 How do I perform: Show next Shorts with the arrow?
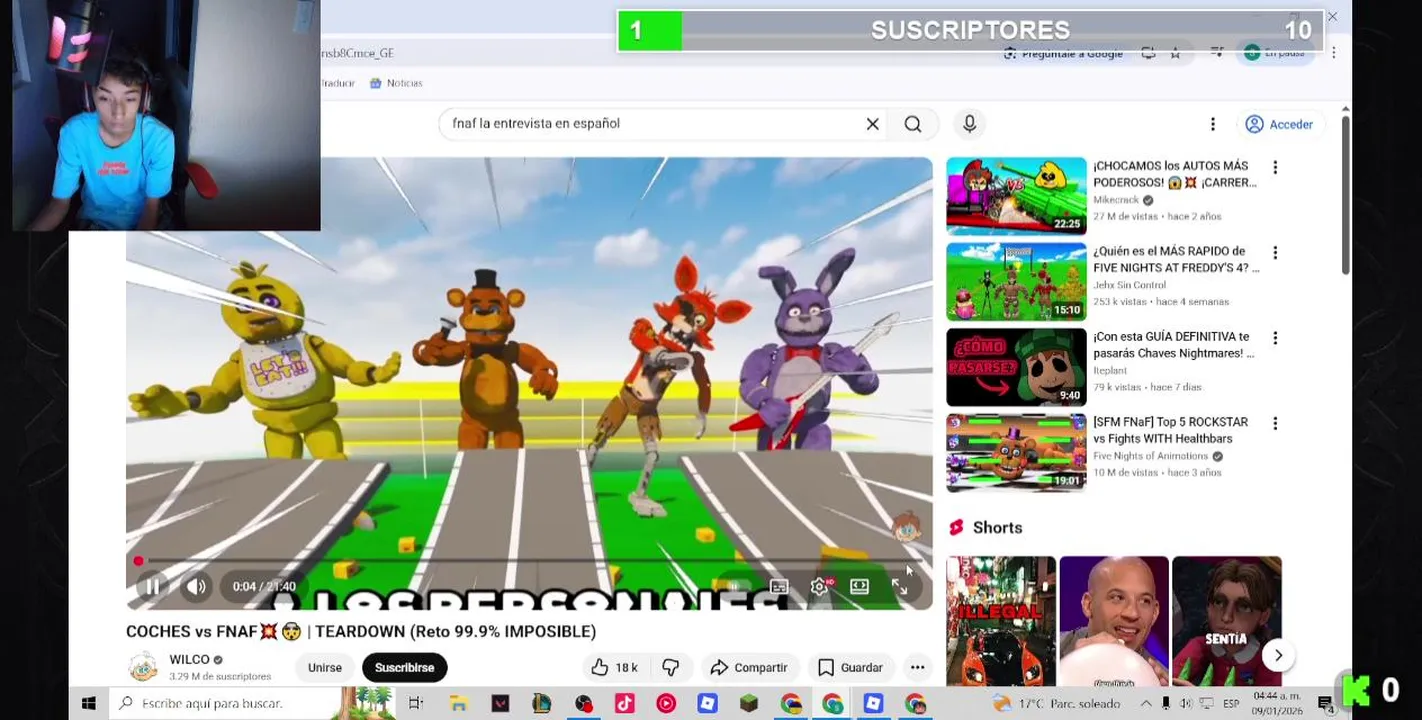1278,655
